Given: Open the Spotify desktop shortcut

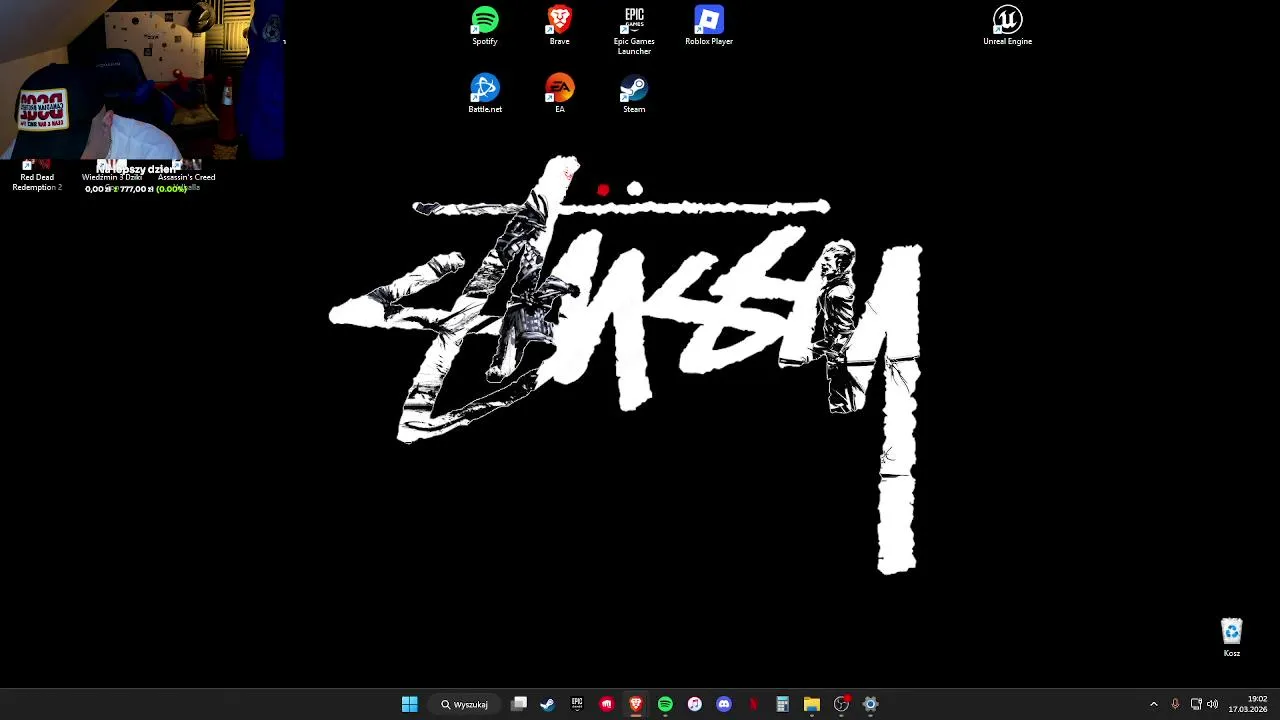Looking at the screenshot, I should [484, 26].
